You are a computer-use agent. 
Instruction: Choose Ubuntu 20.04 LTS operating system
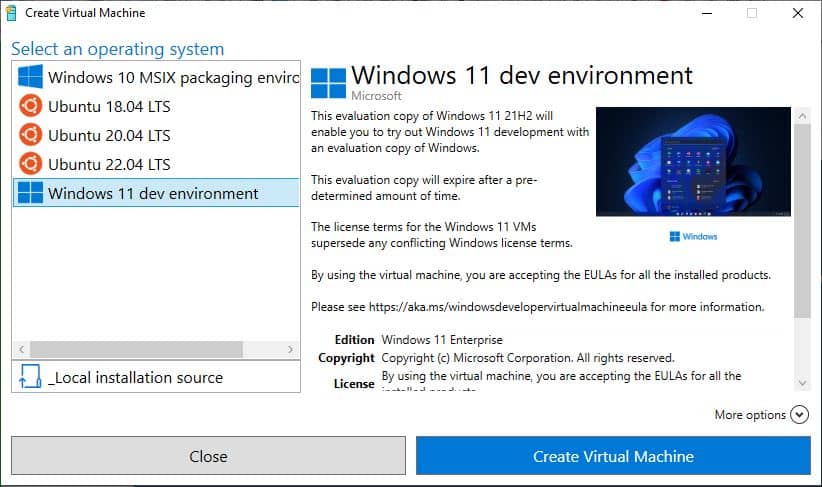click(x=156, y=135)
